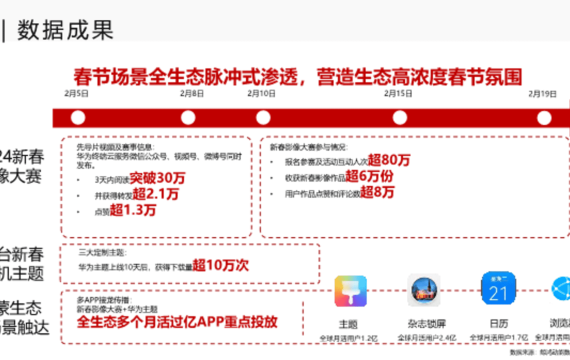Image resolution: width=570 pixels, height=360 pixels.
Task: Click the 主题 label under paintbrush icon
Action: coord(348,324)
